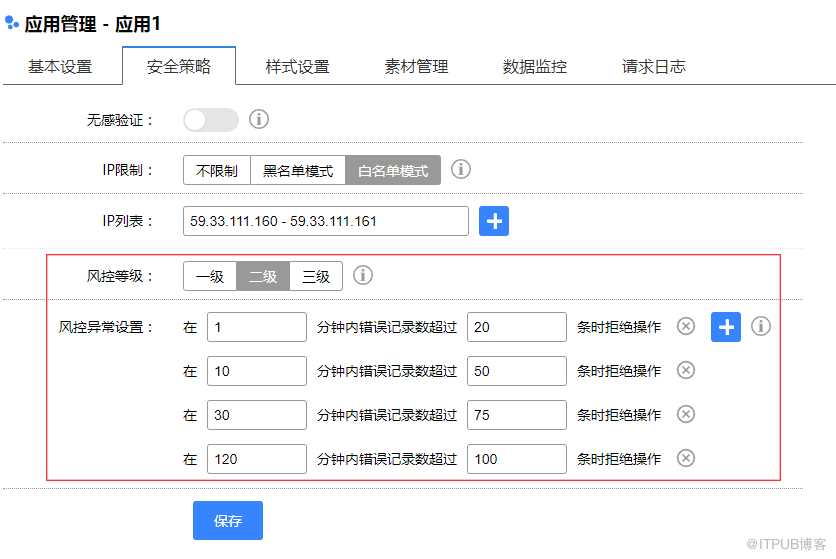Select 不限制 IP restriction mode
This screenshot has height=559, width=836.
pyautogui.click(x=216, y=170)
